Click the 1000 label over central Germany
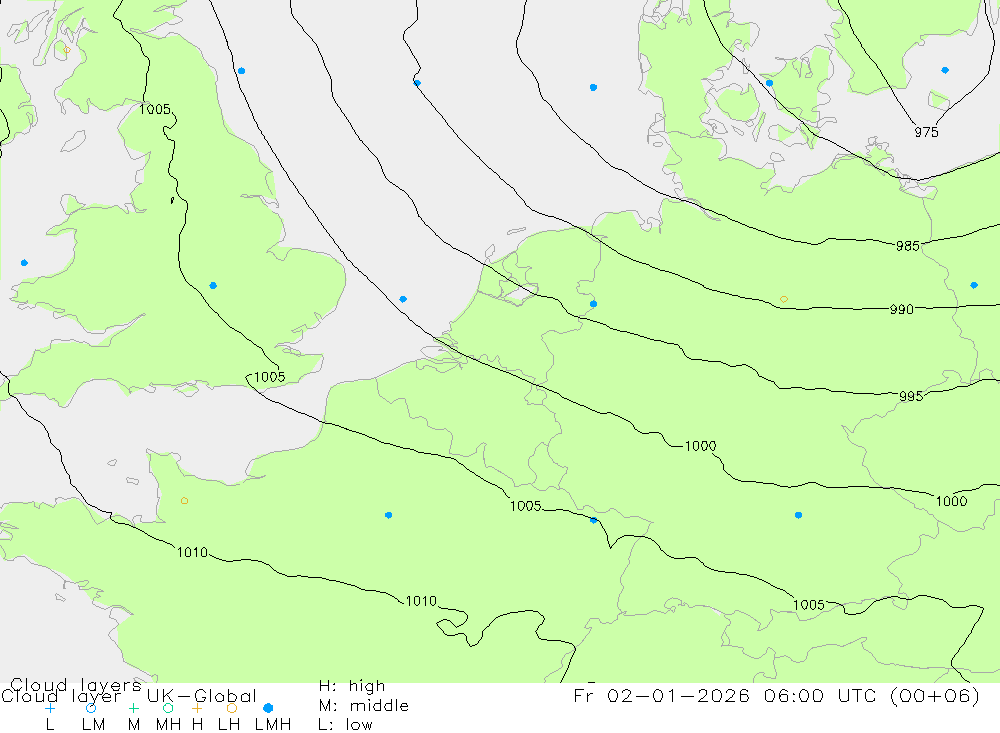Image resolution: width=1000 pixels, height=733 pixels. click(700, 446)
